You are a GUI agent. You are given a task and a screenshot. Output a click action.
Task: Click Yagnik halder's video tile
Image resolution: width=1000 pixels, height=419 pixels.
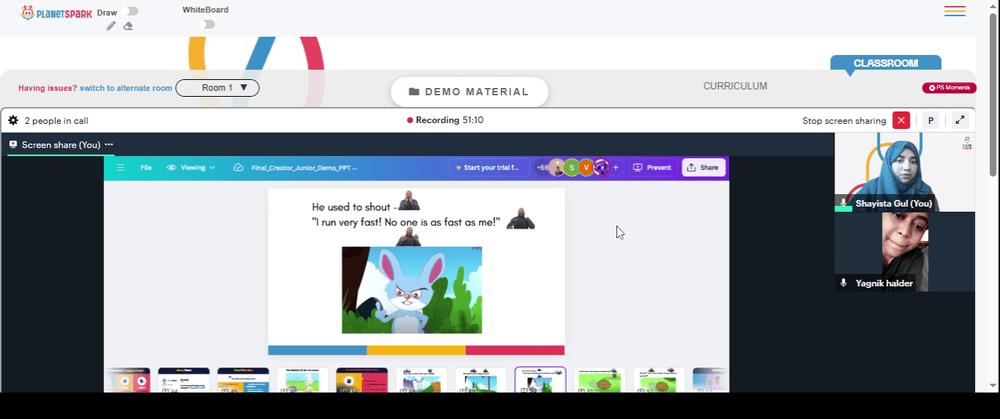pos(904,252)
